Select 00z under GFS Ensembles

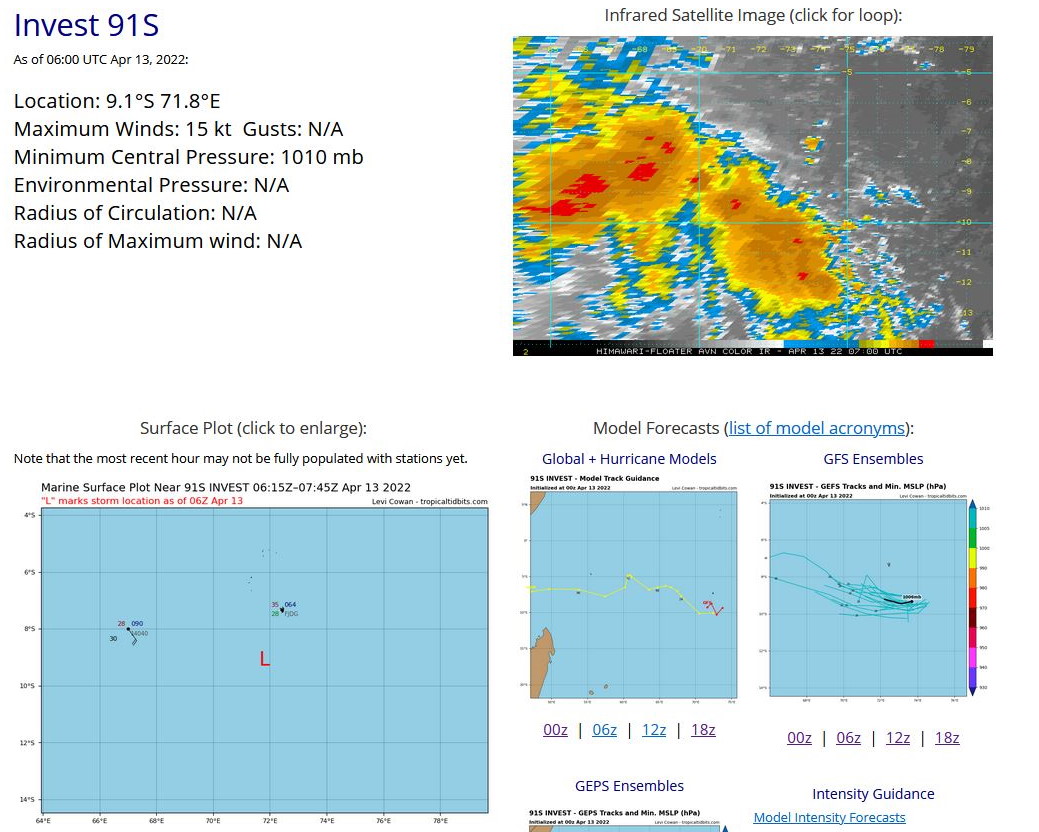[799, 738]
